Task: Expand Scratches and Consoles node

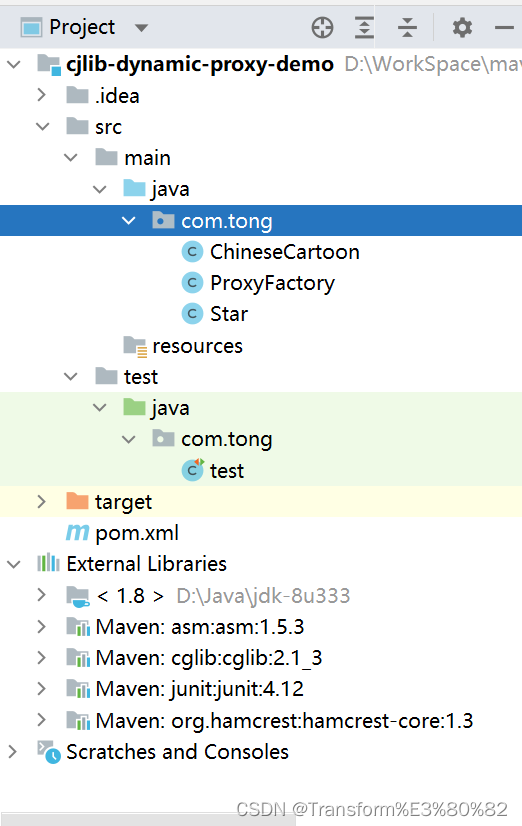Action: pyautogui.click(x=13, y=752)
